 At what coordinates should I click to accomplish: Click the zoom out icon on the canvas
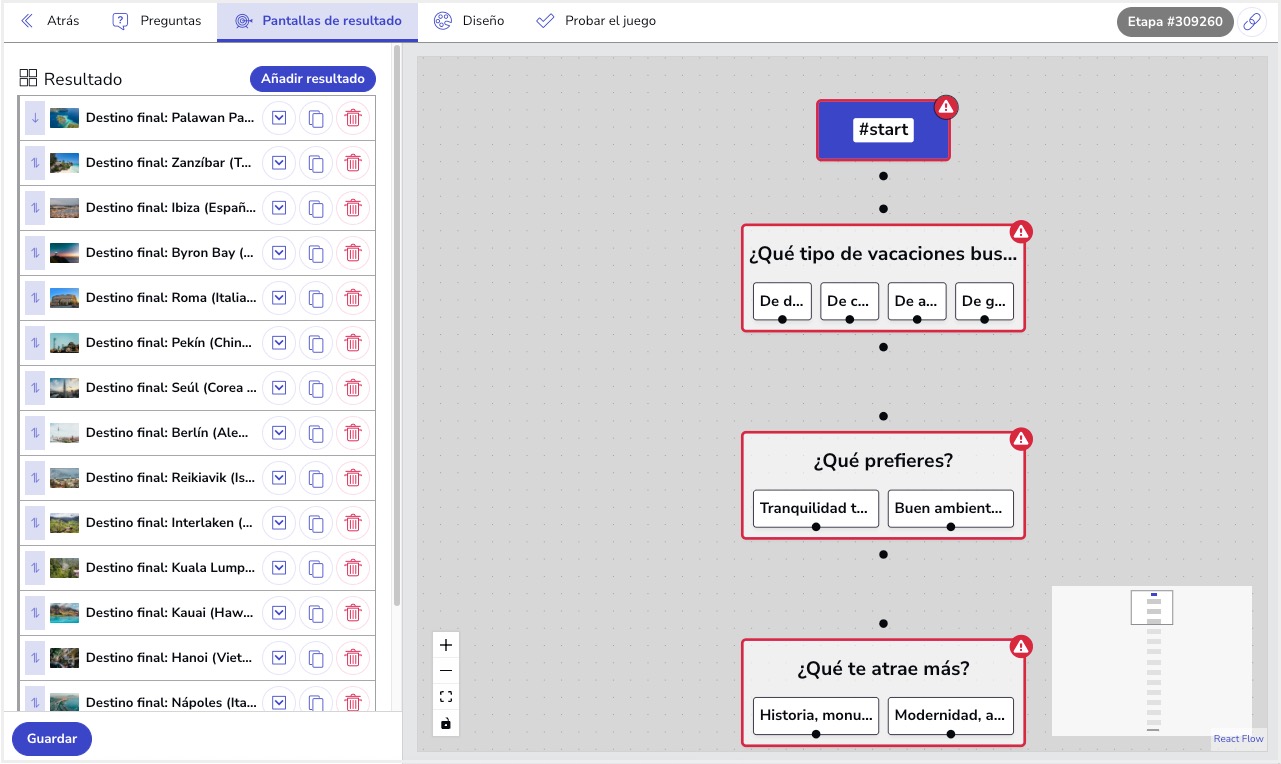point(445,670)
